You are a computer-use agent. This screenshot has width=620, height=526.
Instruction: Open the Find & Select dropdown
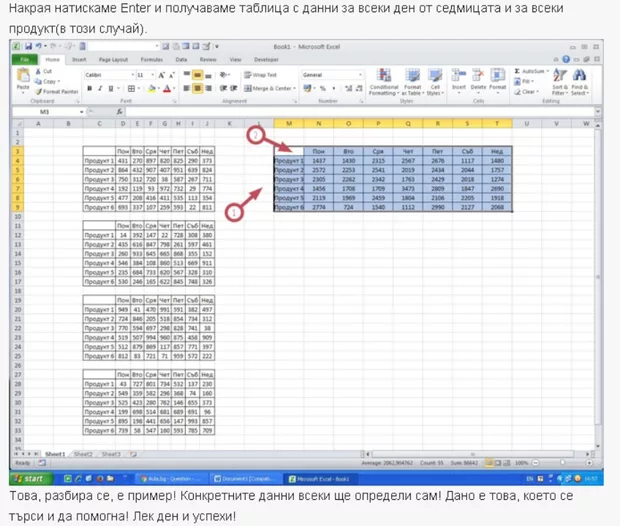pos(580,82)
